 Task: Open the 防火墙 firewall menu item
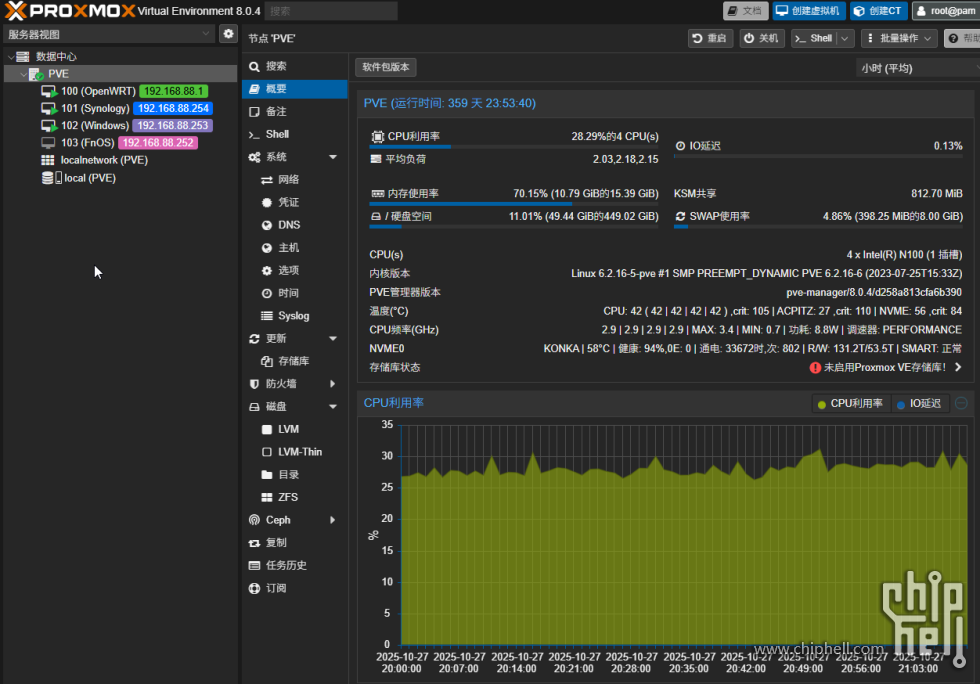[280, 384]
